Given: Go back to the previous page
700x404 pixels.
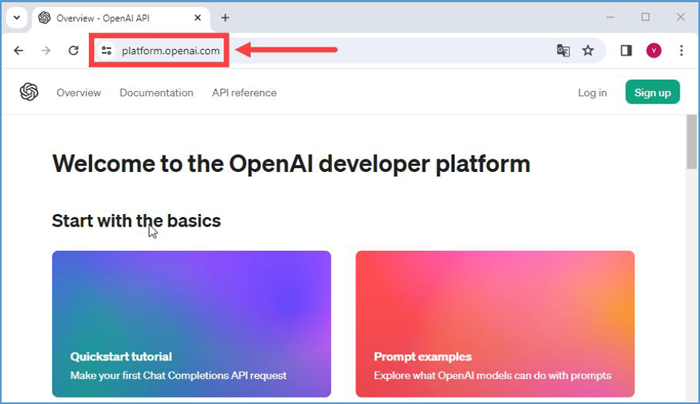Looking at the screenshot, I should pyautogui.click(x=18, y=50).
